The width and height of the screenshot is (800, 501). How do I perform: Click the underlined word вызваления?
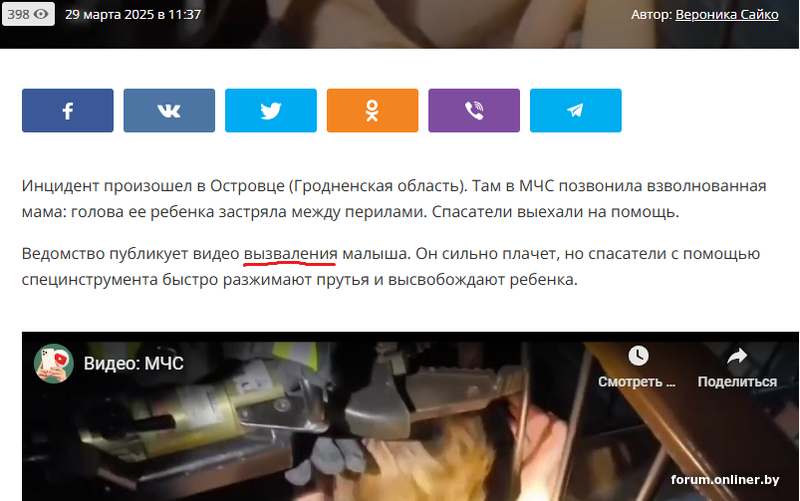(x=290, y=254)
